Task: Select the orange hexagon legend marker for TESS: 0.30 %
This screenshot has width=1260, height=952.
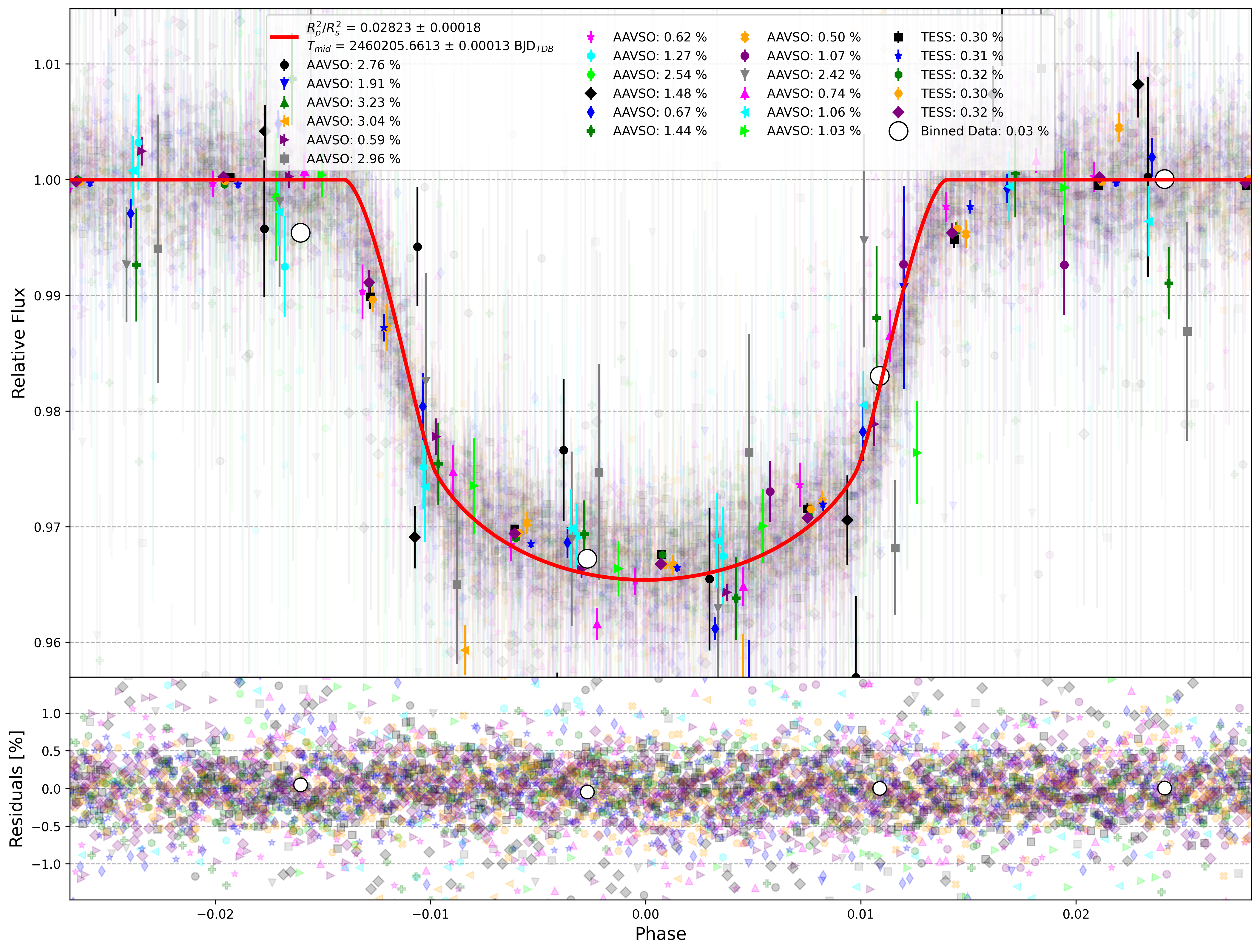Action: click(x=898, y=93)
